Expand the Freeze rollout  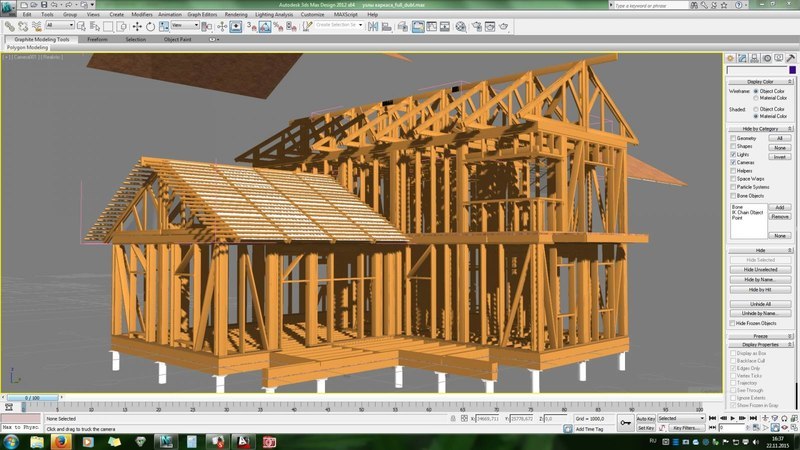pos(760,336)
